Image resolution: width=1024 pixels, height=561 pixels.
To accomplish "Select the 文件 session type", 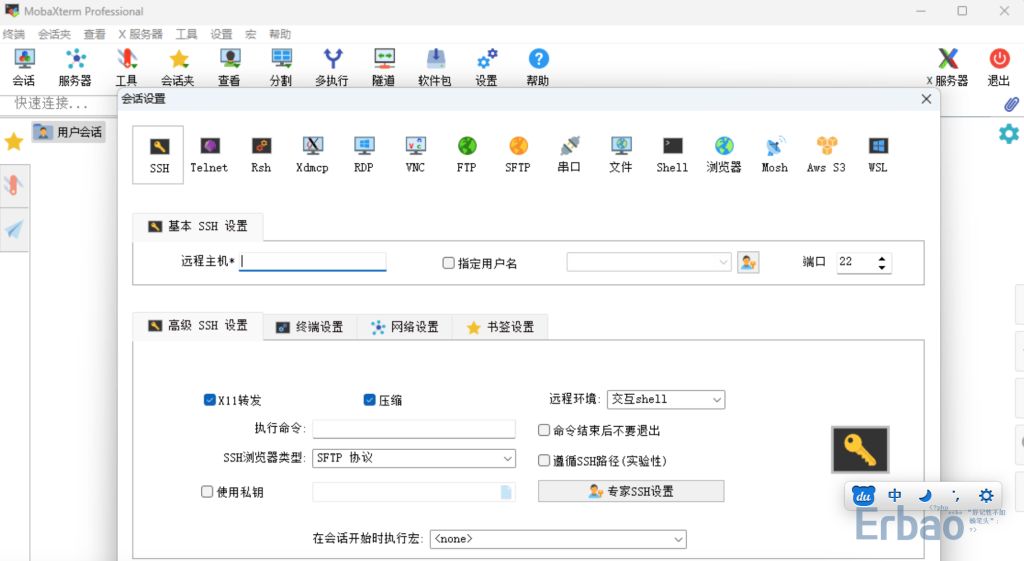I will [x=621, y=155].
